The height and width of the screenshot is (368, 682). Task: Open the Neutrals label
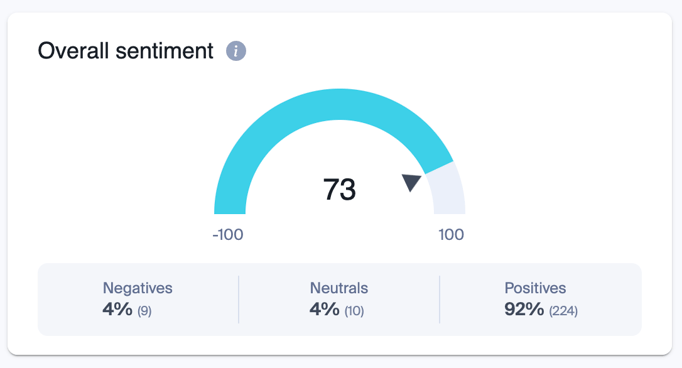[339, 288]
